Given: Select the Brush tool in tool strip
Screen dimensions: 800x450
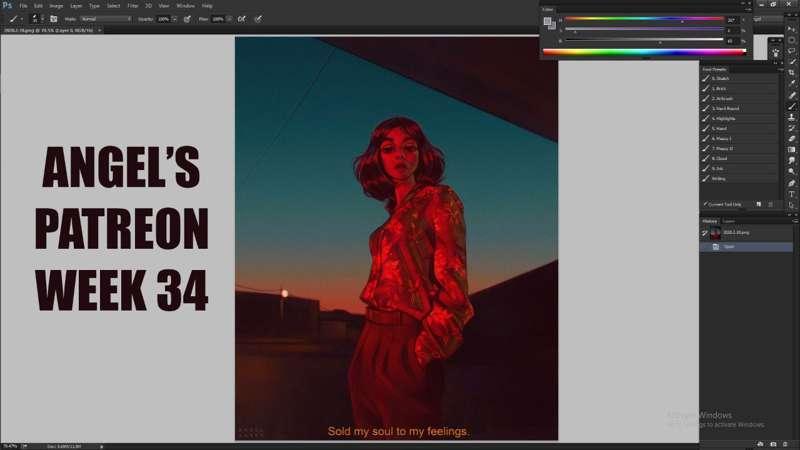Looking at the screenshot, I should pyautogui.click(x=792, y=106).
